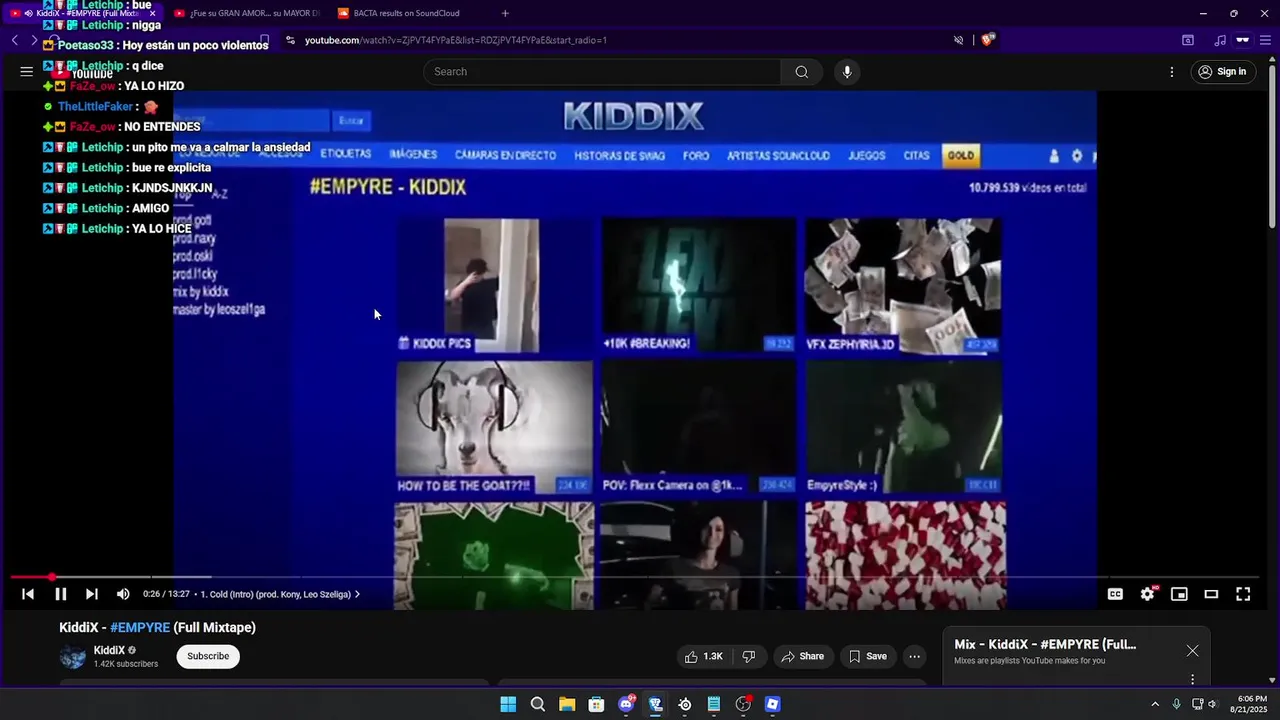Show hidden system tray icons chevron

pos(1155,704)
